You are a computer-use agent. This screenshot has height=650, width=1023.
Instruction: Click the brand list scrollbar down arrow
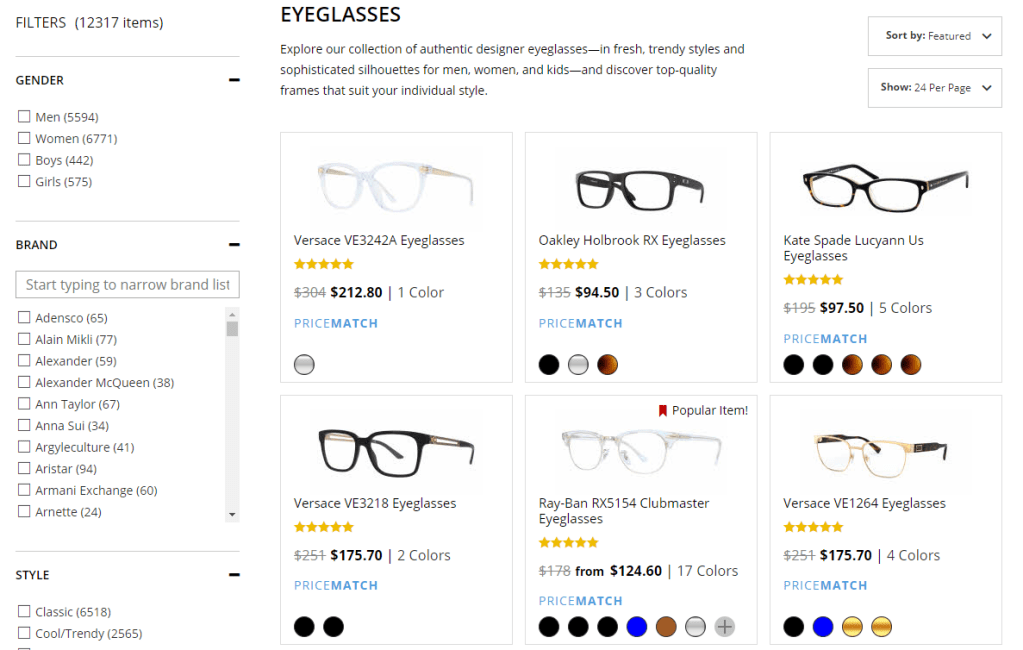coord(232,514)
